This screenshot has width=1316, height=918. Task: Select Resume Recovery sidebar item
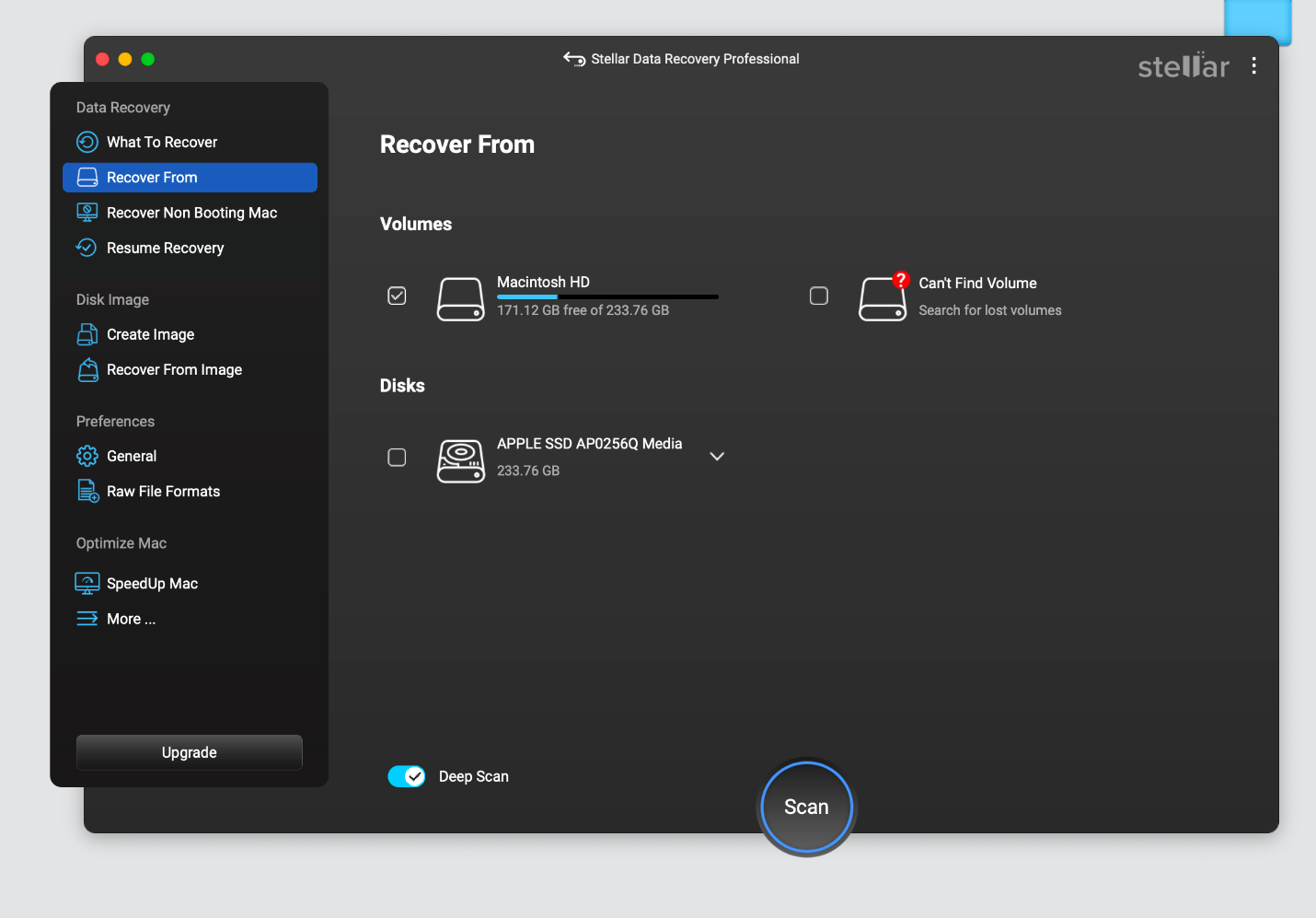190,248
